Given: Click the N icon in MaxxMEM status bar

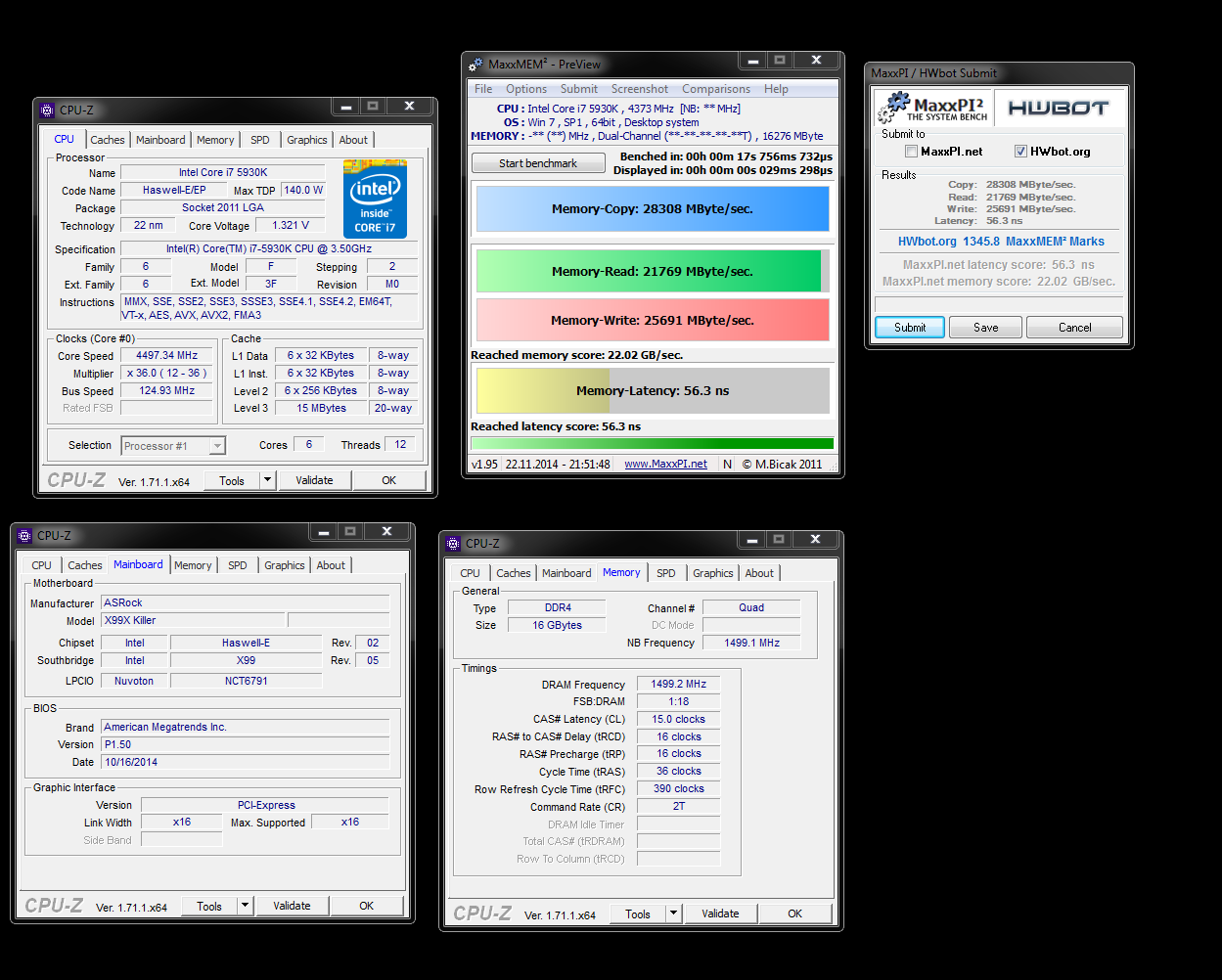Looking at the screenshot, I should coord(726,464).
